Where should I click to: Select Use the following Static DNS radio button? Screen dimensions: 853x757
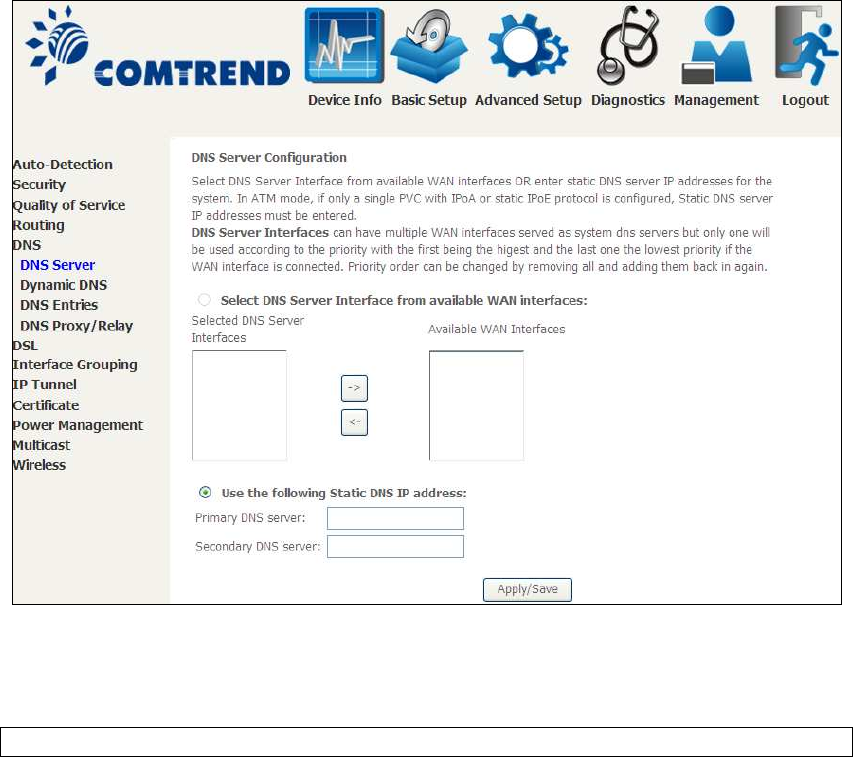click(205, 492)
